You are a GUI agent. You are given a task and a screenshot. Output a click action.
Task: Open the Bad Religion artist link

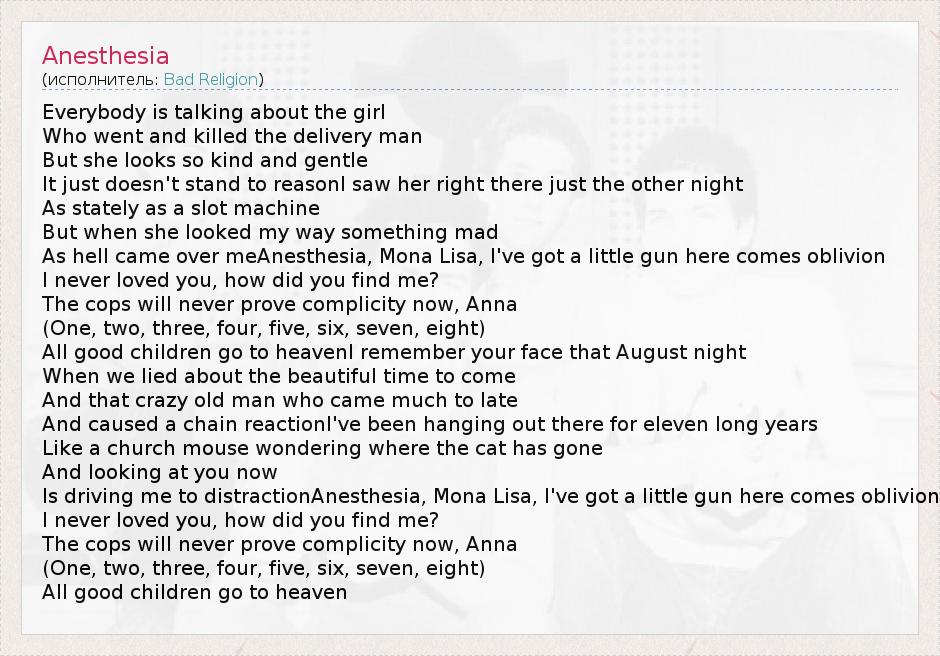click(211, 80)
